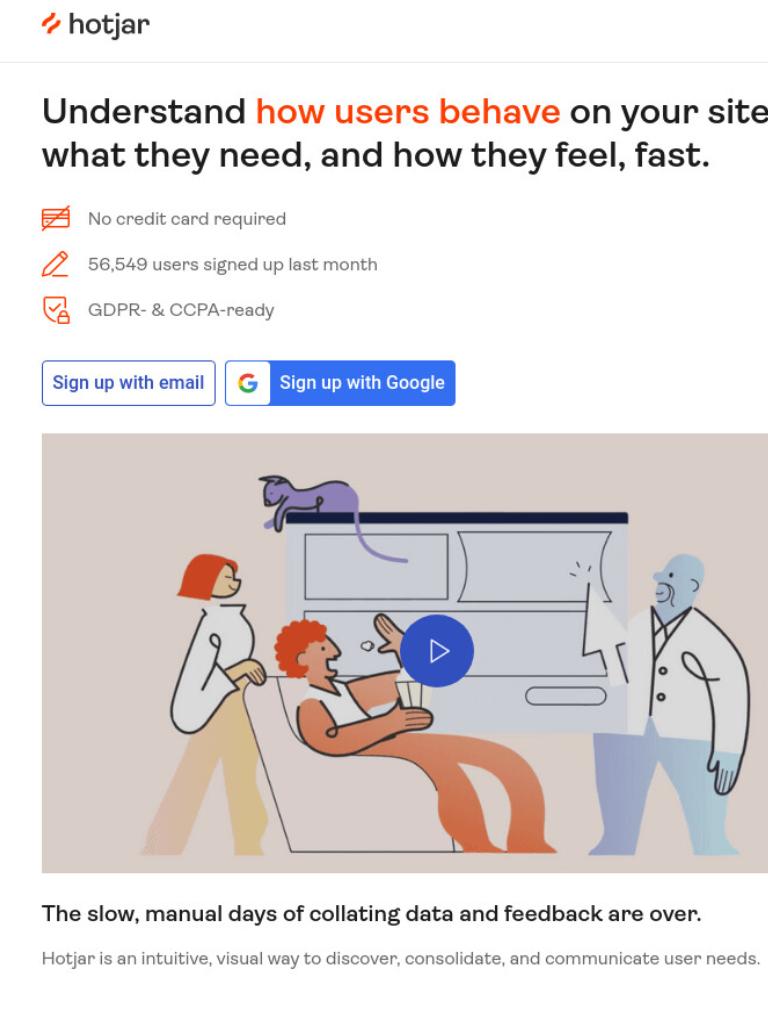Click the hotjar wordmark text
The image size is (768, 1024).
point(109,25)
